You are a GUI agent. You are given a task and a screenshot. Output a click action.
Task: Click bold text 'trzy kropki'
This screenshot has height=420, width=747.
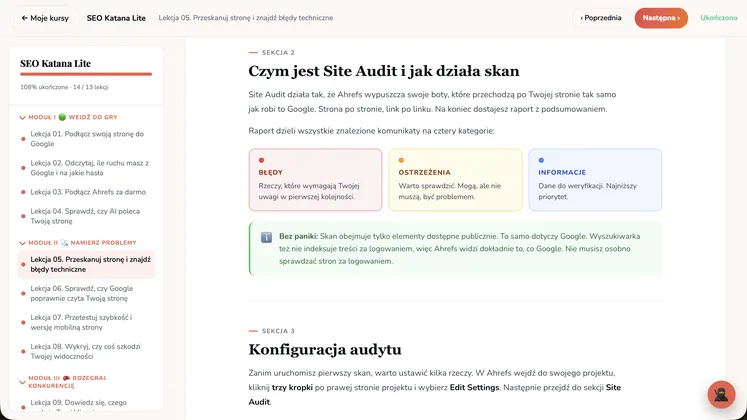292,388
